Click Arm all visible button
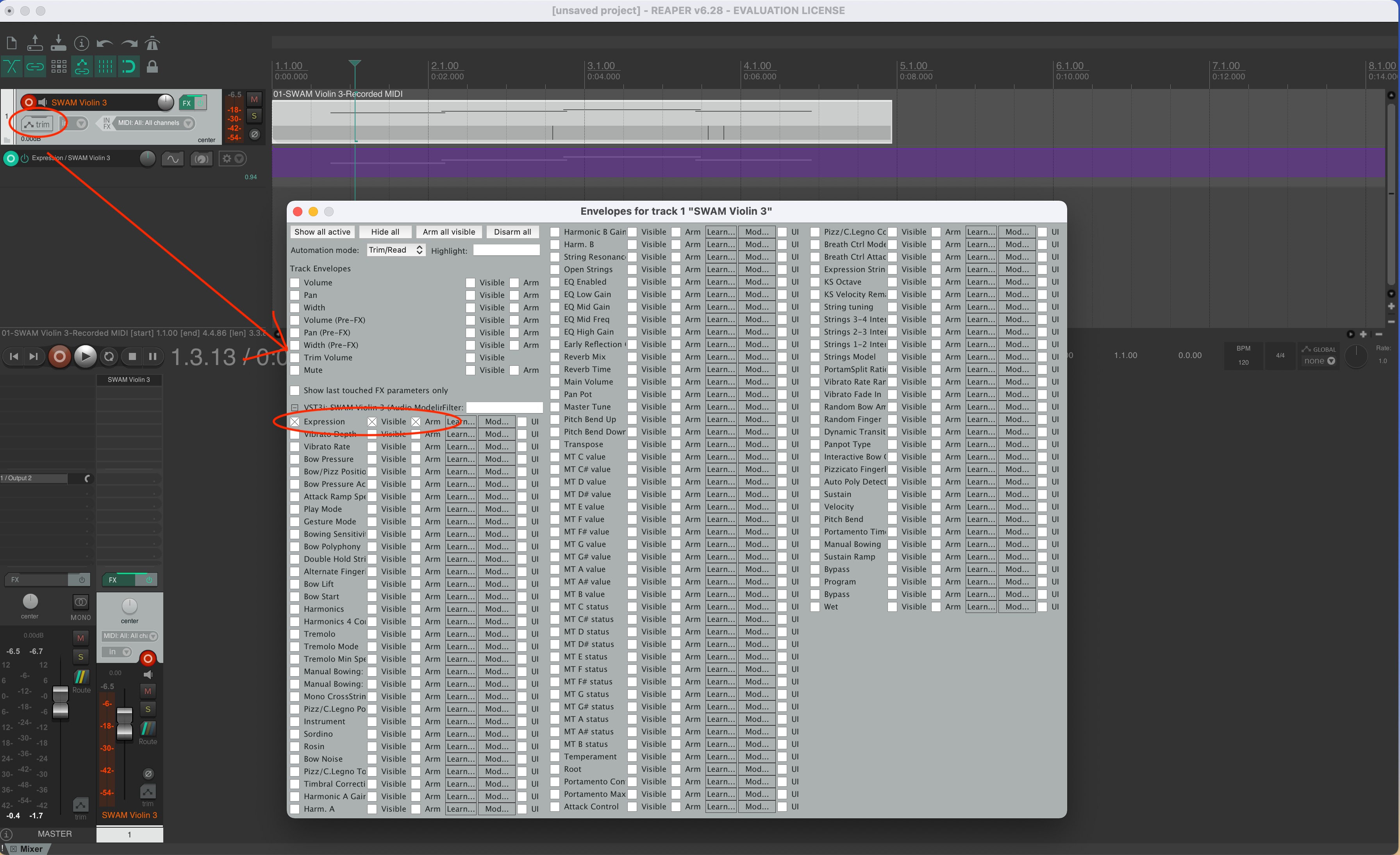This screenshot has width=1400, height=855. (x=449, y=232)
